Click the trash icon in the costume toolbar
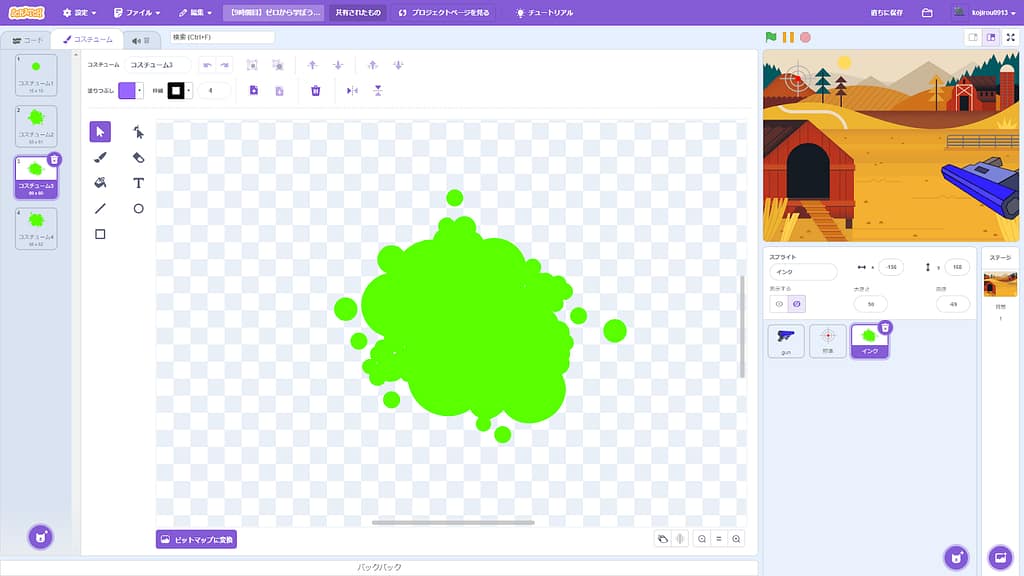Viewport: 1024px width, 576px height. 316,90
